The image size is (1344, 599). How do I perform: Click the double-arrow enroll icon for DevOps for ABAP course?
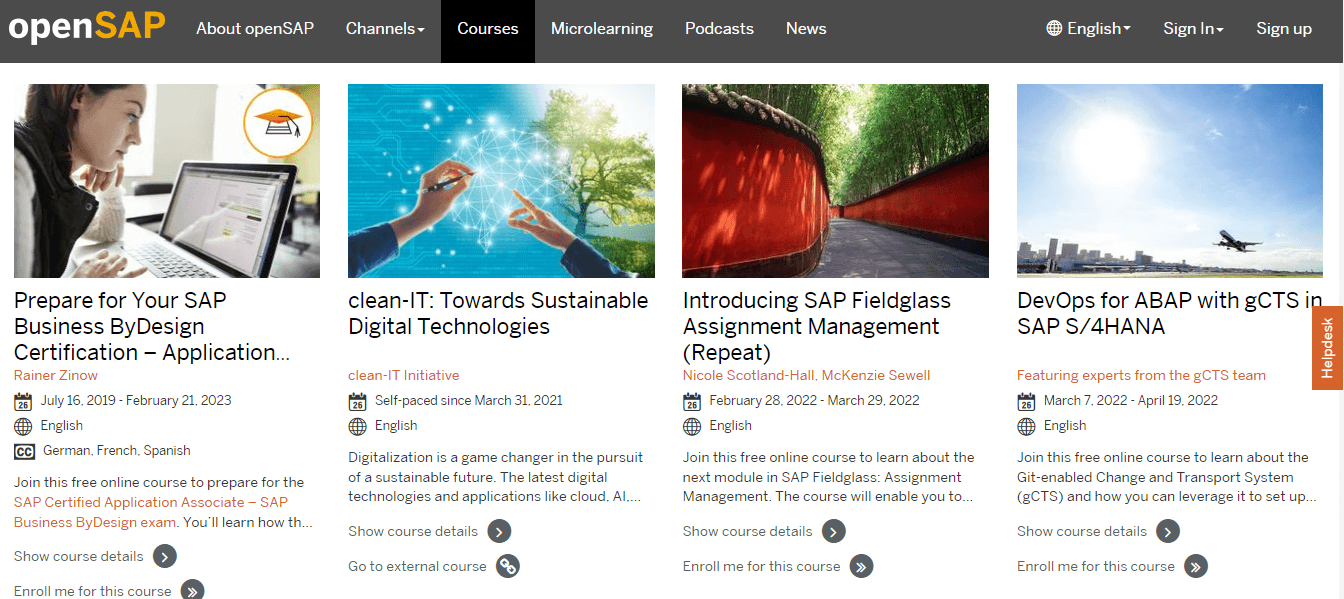(x=1196, y=566)
